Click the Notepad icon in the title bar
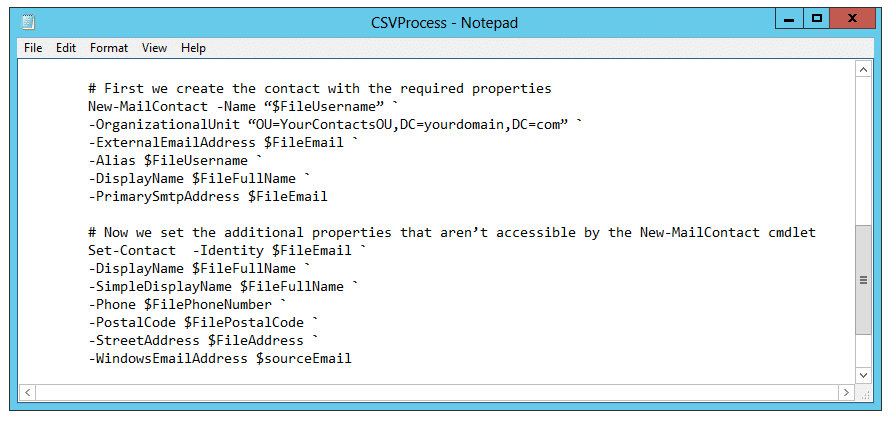894x423 pixels. coord(27,22)
